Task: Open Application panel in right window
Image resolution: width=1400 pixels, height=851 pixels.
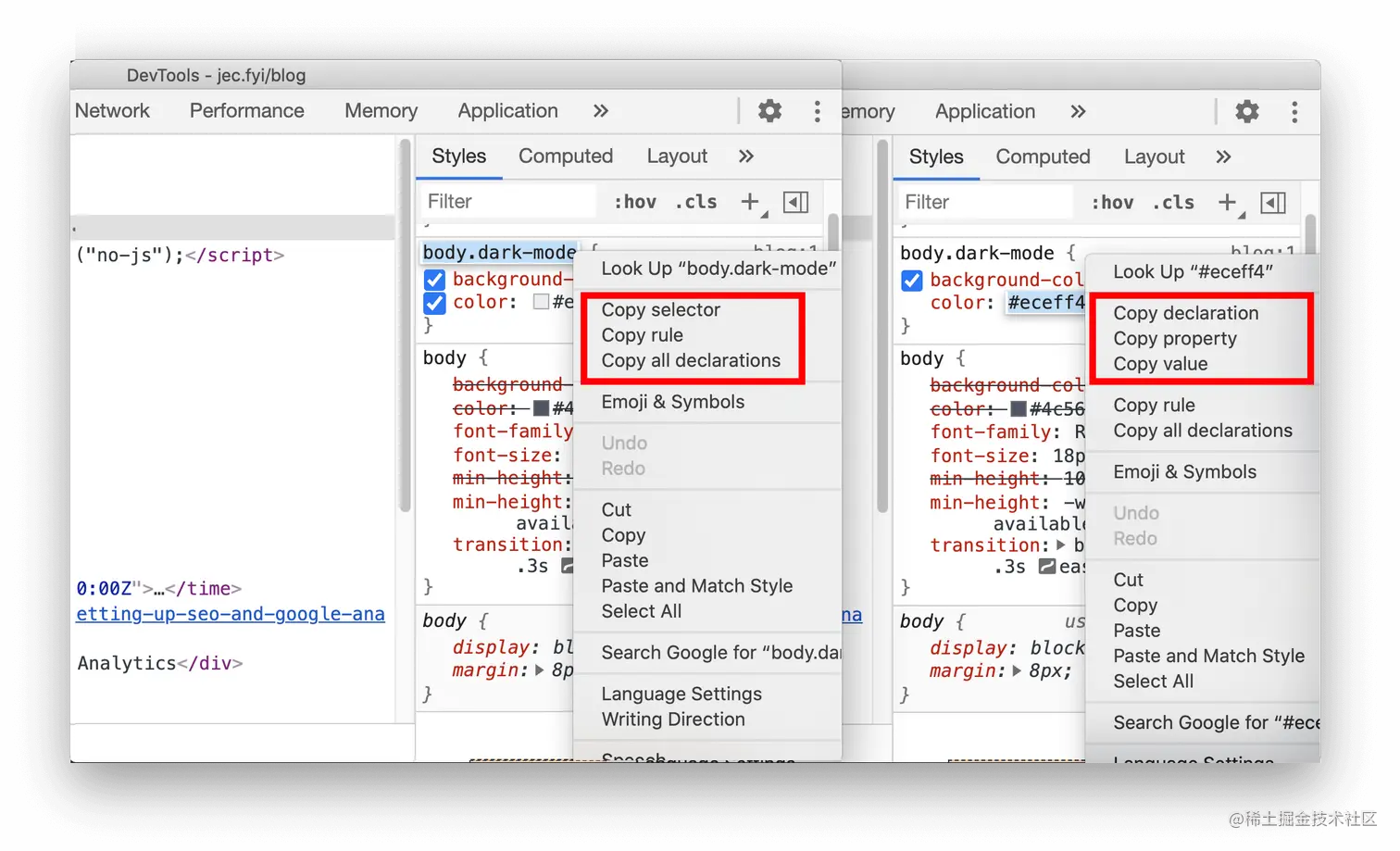Action: 985,112
